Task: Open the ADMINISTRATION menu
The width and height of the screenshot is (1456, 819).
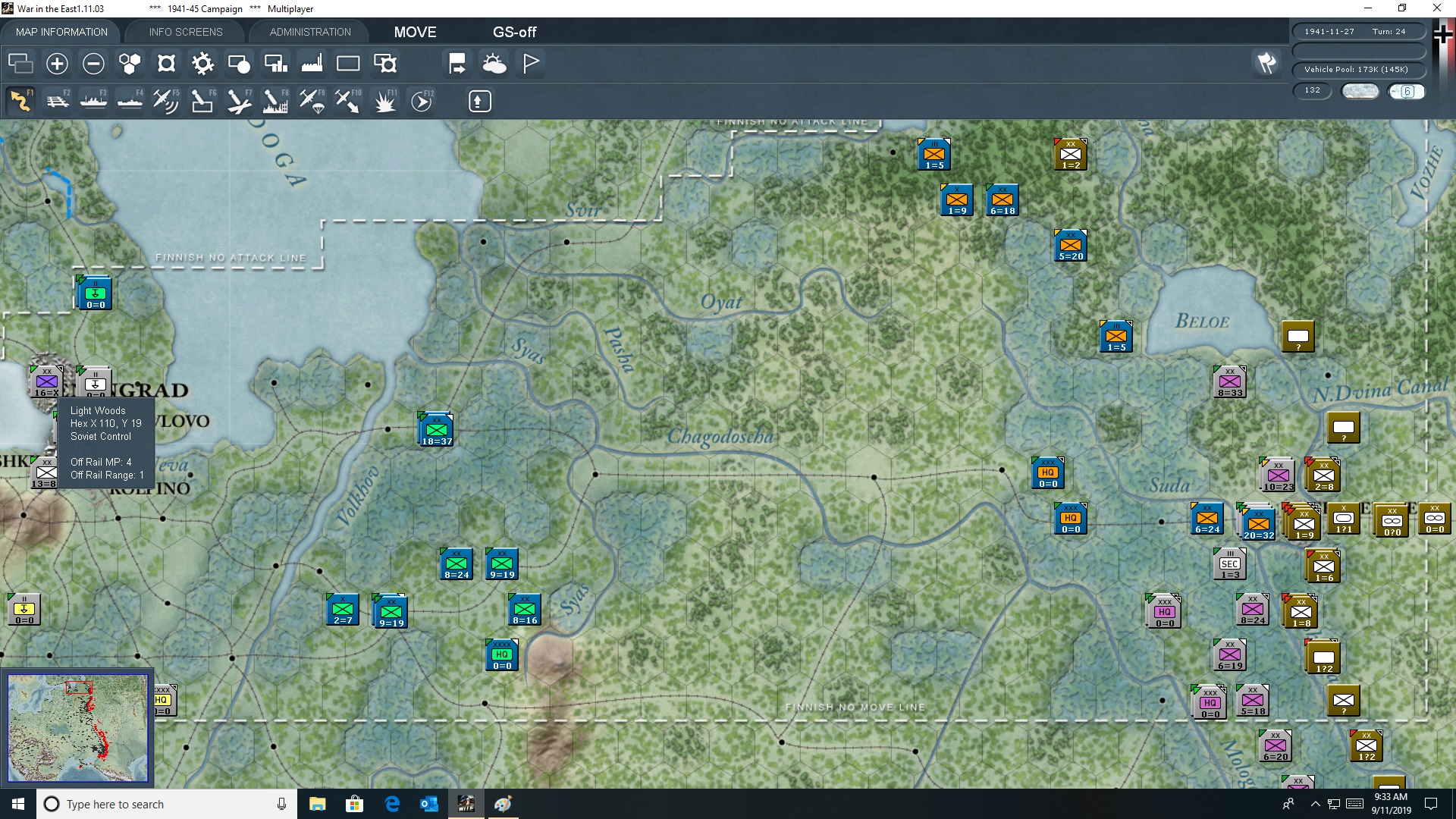Action: pyautogui.click(x=309, y=32)
